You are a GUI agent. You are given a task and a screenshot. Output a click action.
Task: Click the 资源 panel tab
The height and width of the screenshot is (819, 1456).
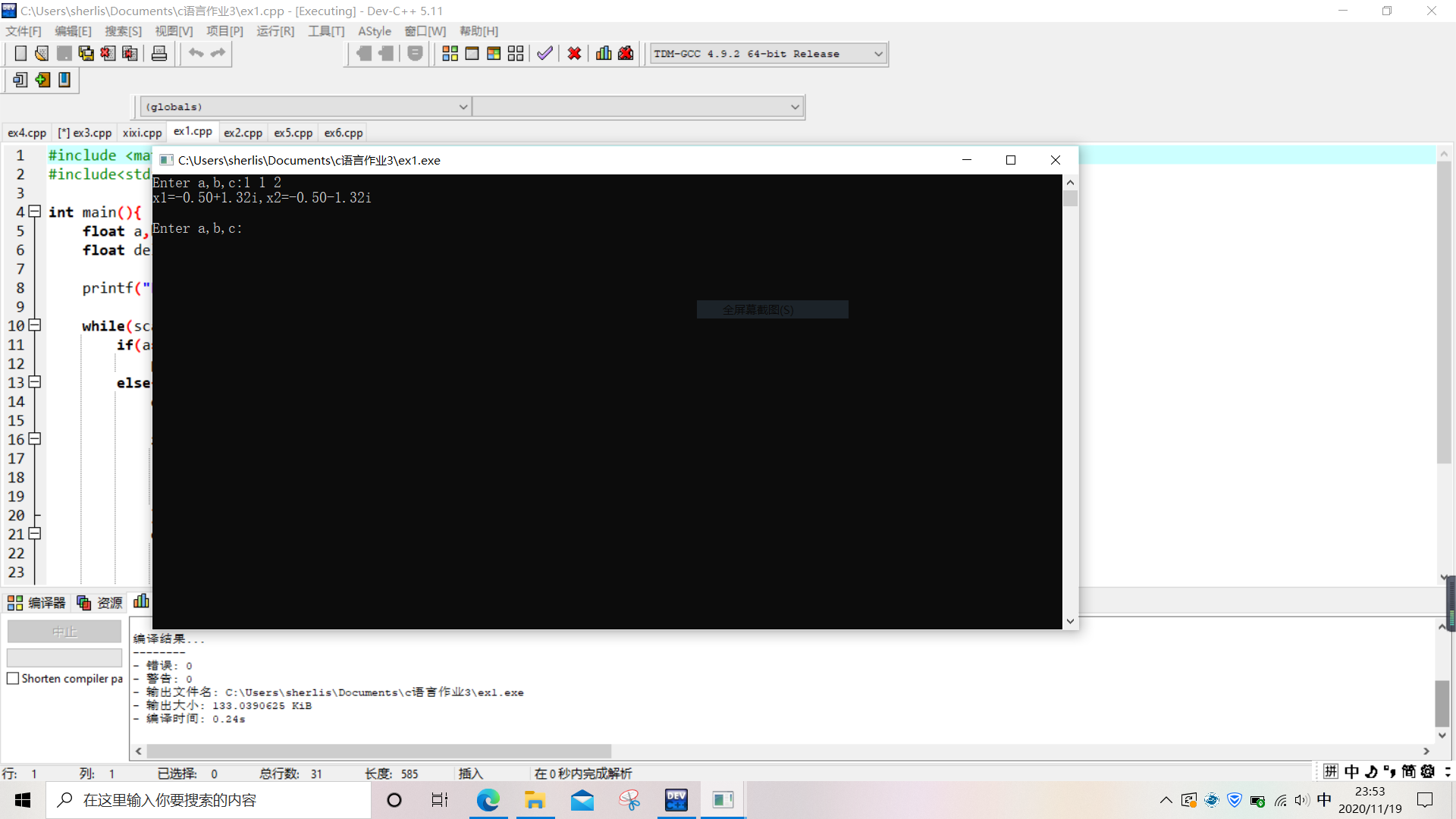pyautogui.click(x=100, y=603)
